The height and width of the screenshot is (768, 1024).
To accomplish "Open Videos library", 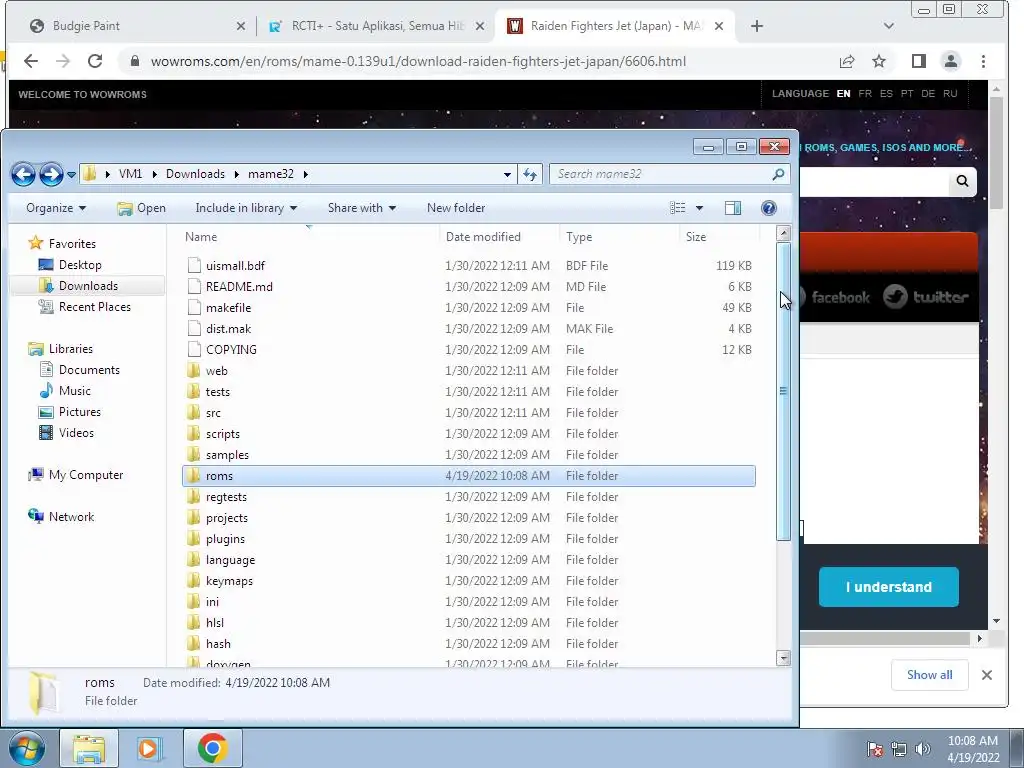I will click(76, 432).
